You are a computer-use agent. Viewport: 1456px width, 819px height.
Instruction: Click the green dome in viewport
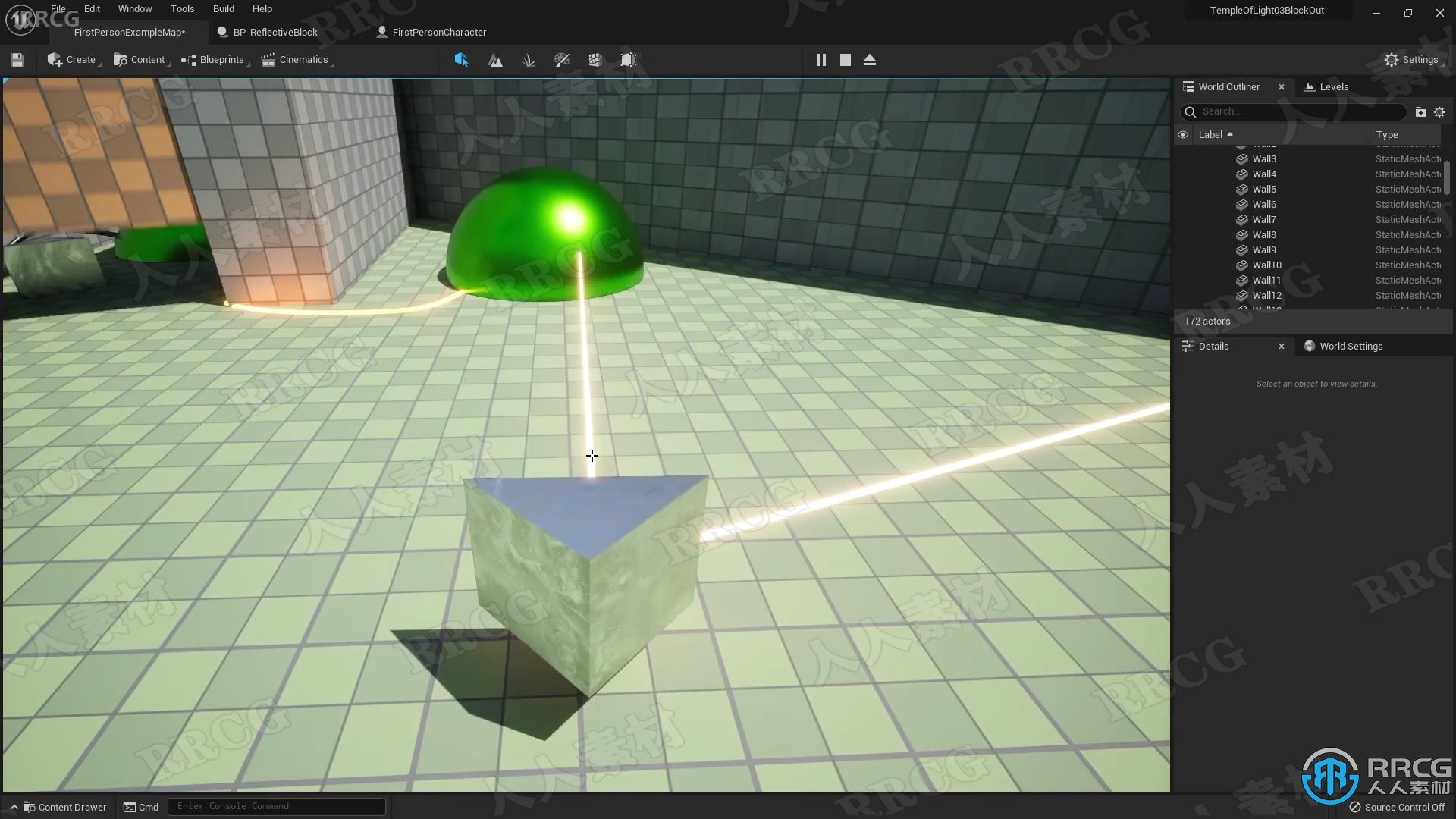click(x=544, y=235)
